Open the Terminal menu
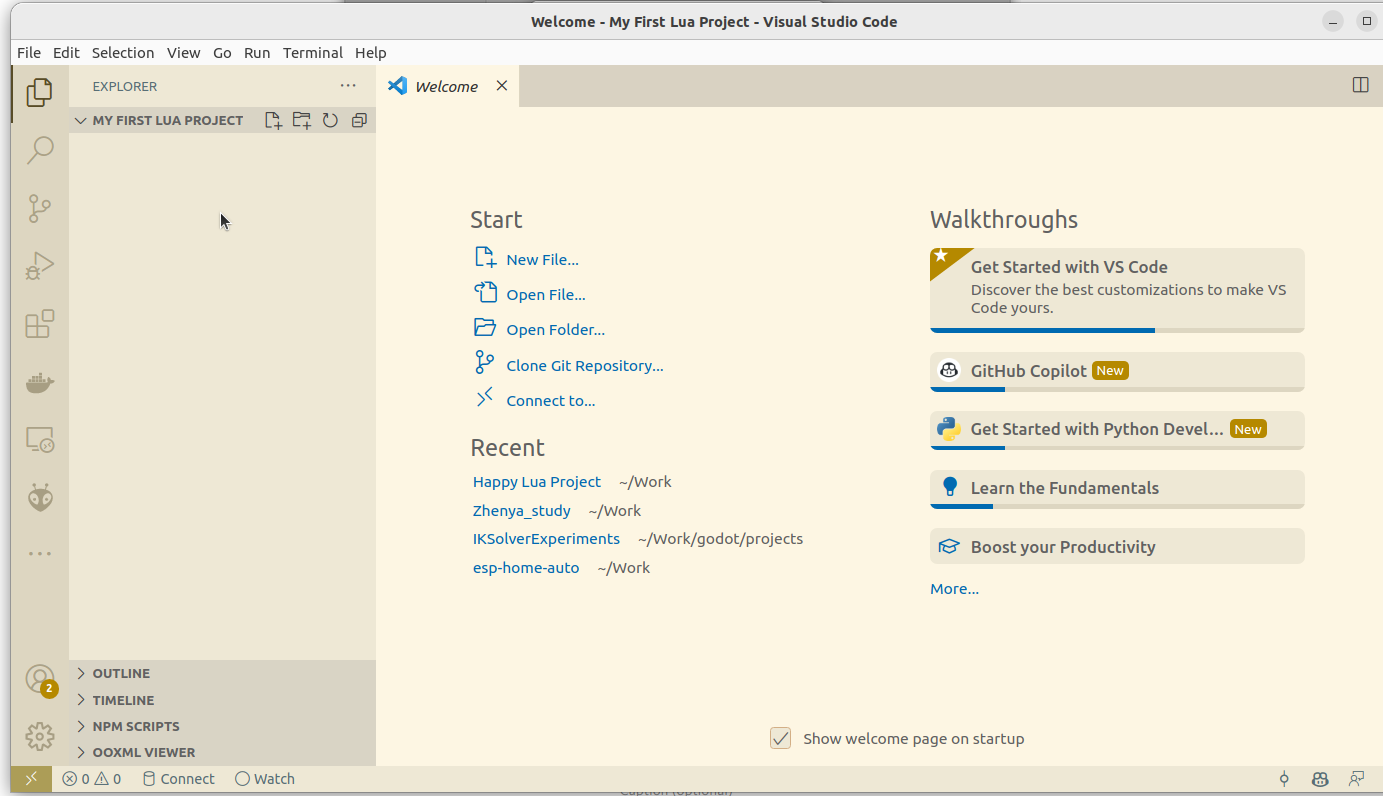The width and height of the screenshot is (1383, 796). pos(312,52)
